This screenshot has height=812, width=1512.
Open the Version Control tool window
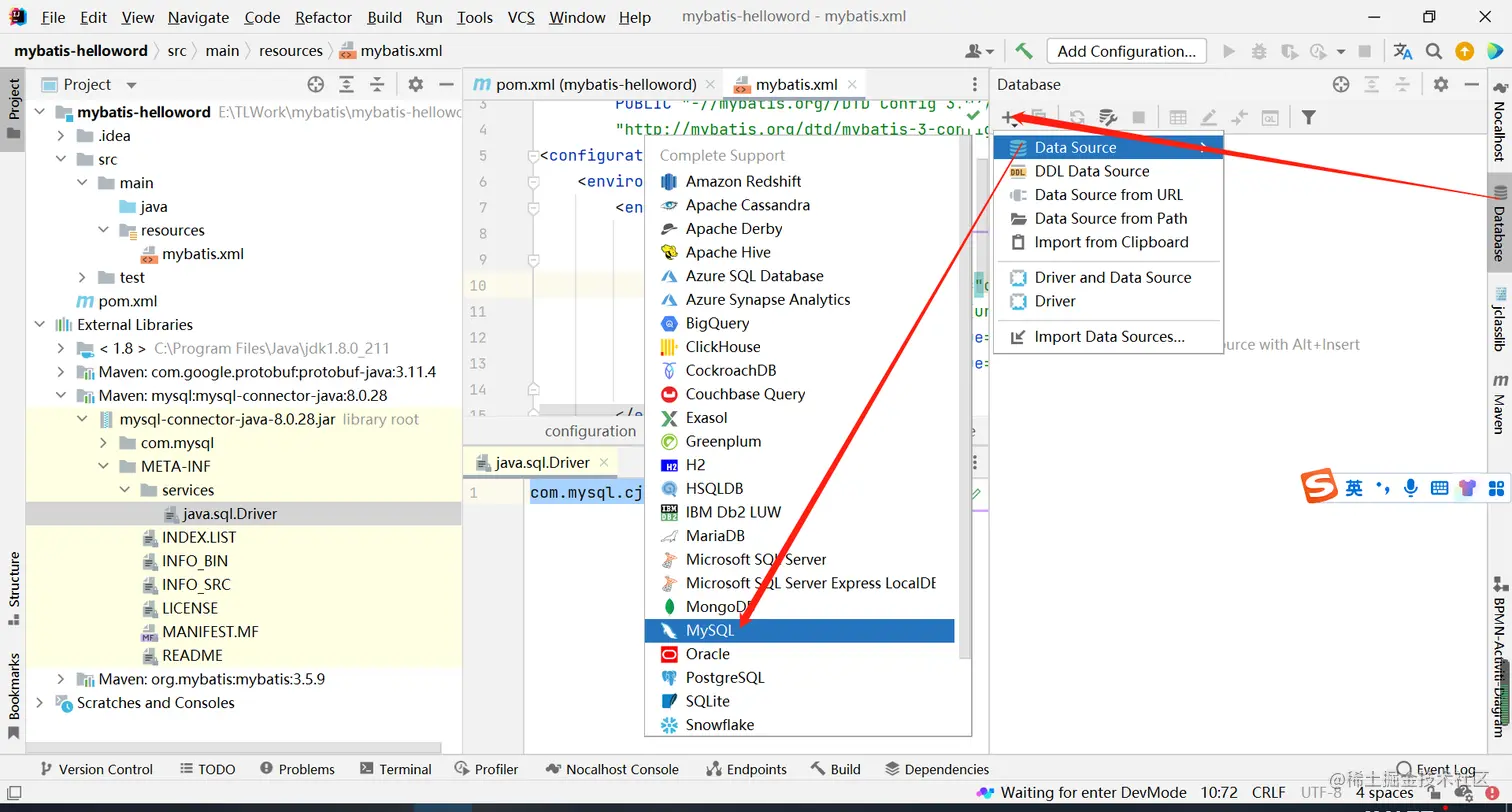(95, 769)
